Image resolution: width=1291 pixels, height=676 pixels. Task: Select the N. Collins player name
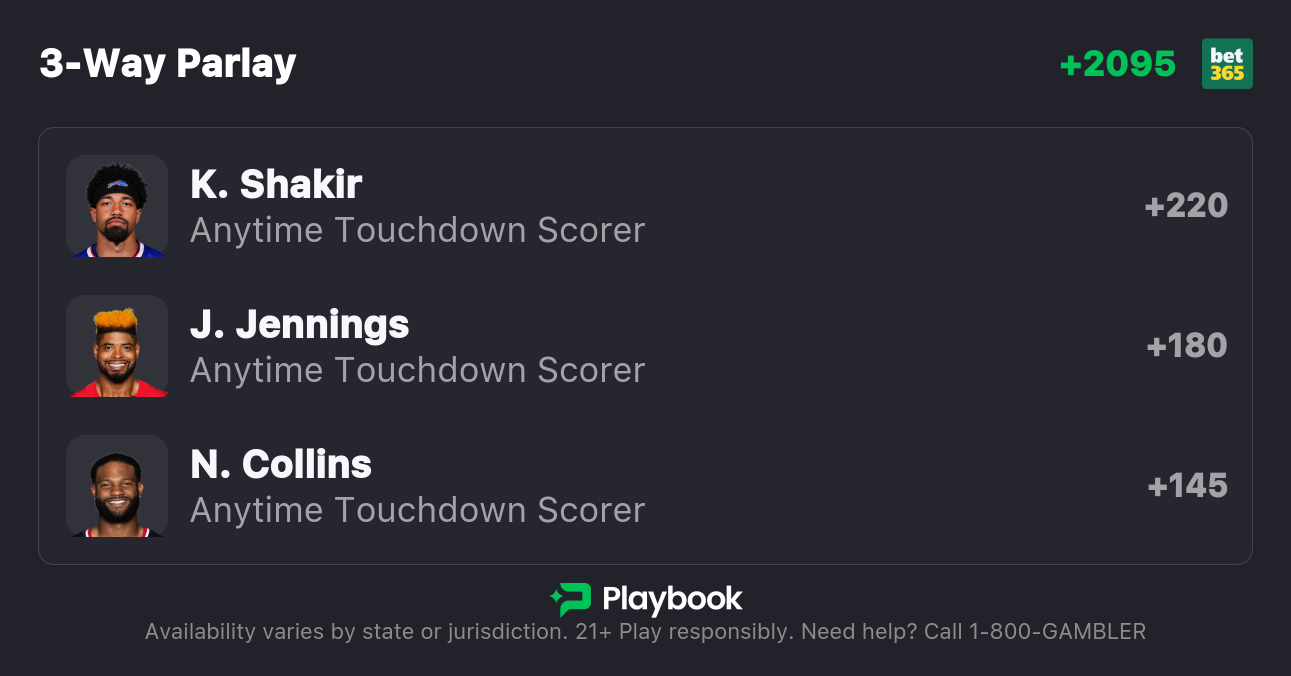click(281, 464)
